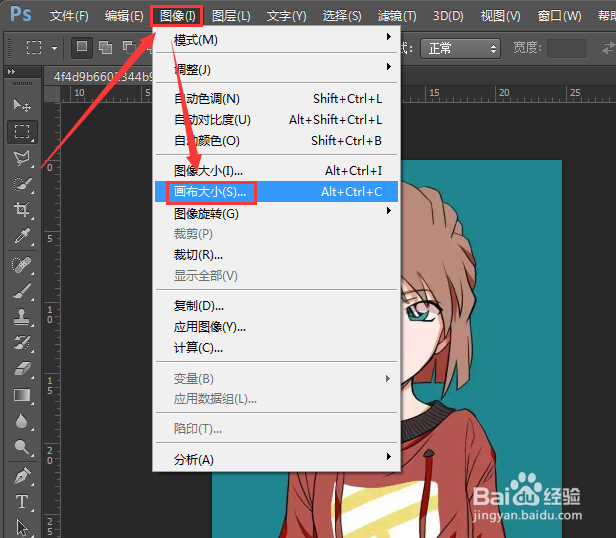Click the swap width and height arrows
Screen dimensions: 616x538
click(x=608, y=48)
